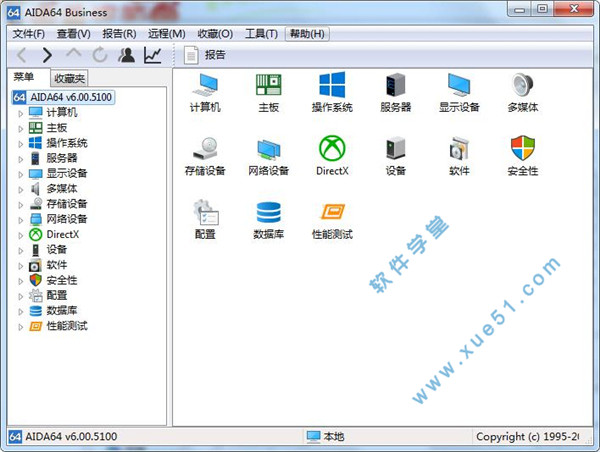
Task: Open the 主板 motherboard icon in the right pane
Action: 269,92
